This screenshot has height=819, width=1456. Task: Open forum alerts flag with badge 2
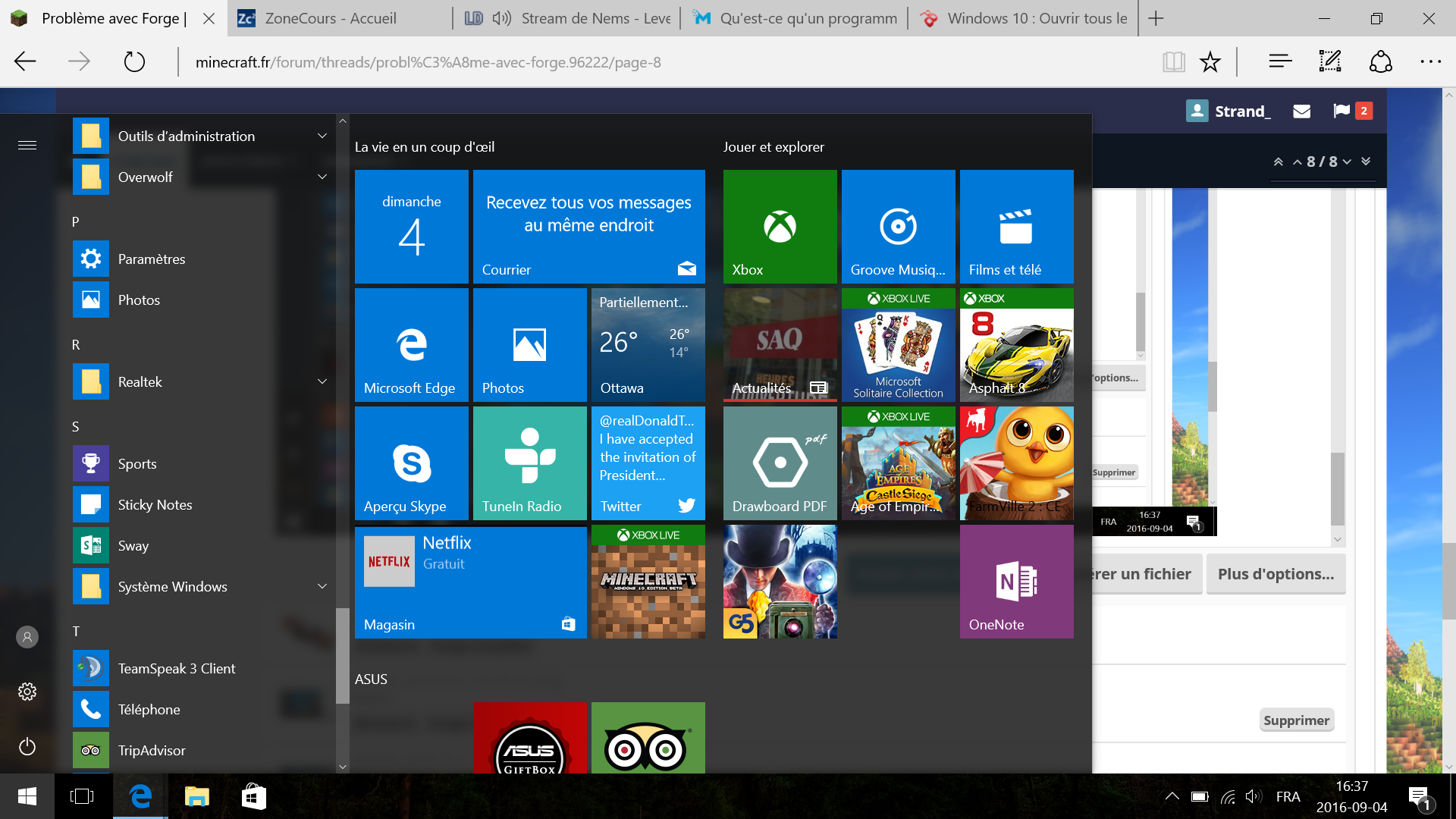1352,111
